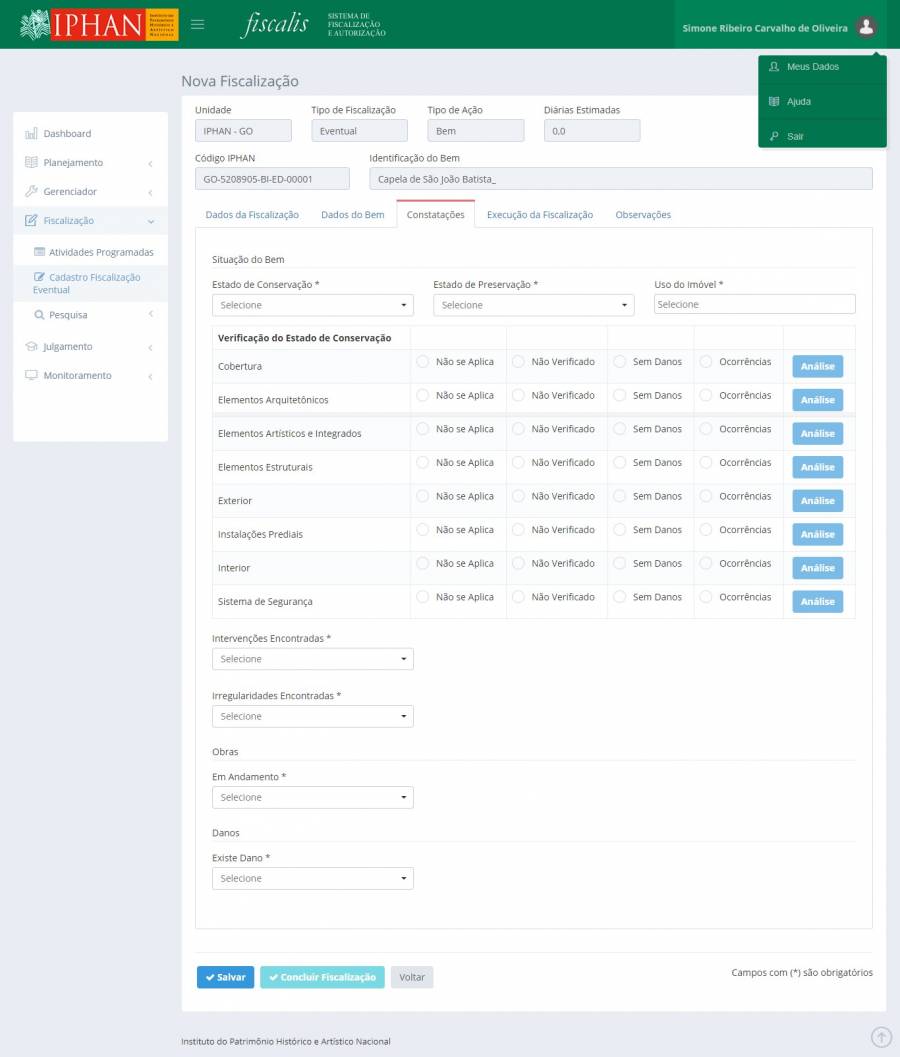Click the user avatar icon

(x=866, y=27)
